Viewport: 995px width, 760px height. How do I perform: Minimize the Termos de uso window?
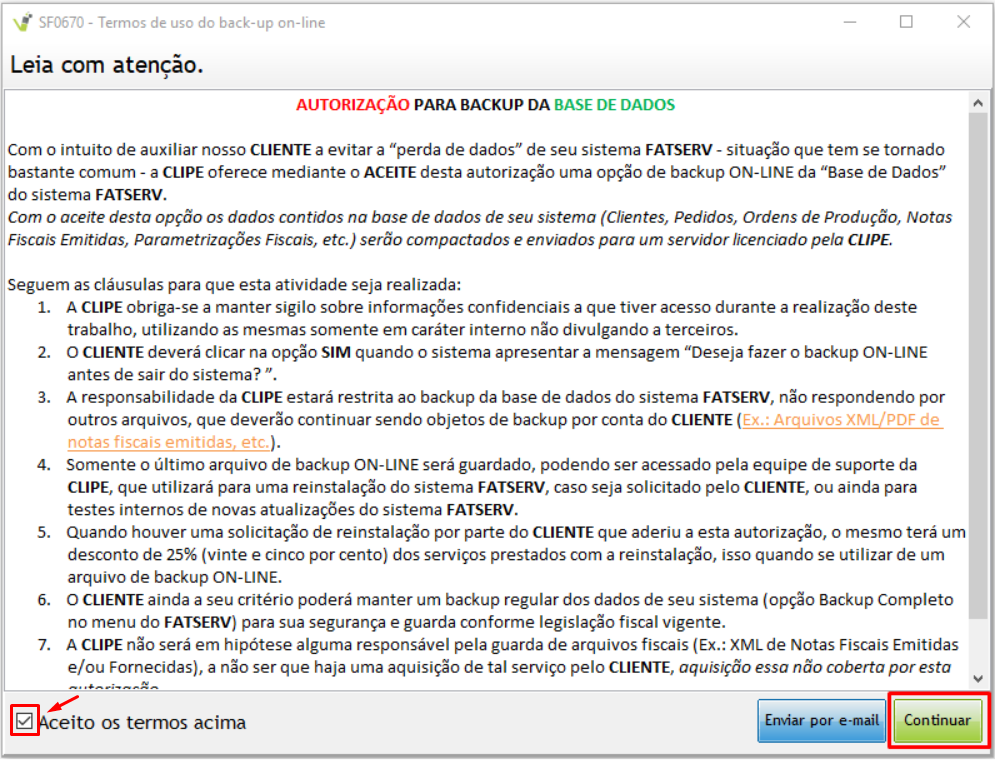849,22
